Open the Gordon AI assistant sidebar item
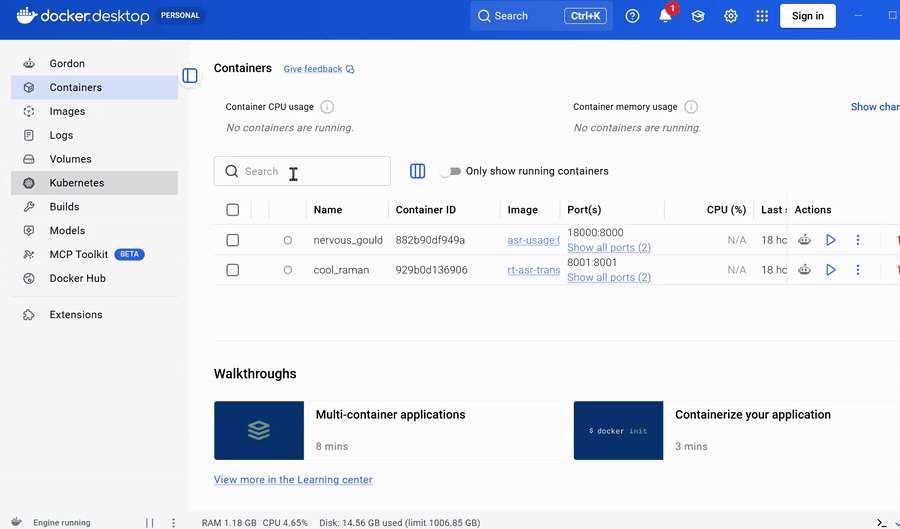This screenshot has width=900, height=529. click(94, 63)
